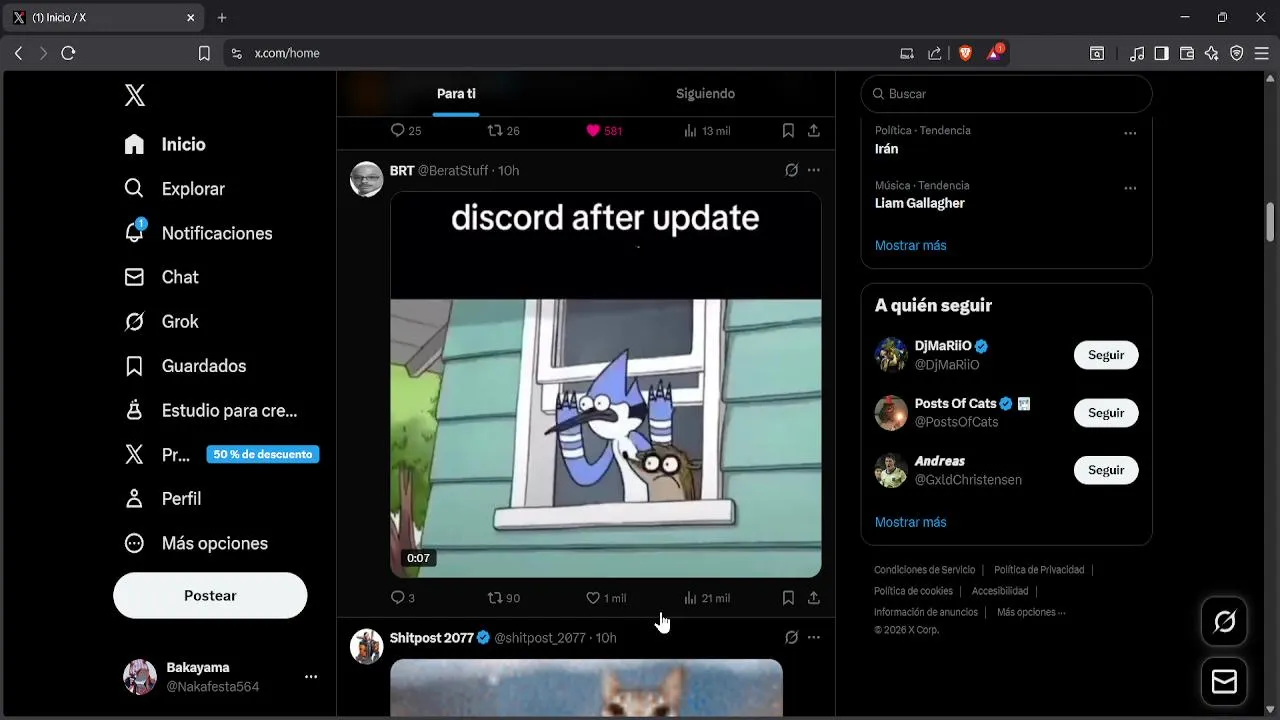The height and width of the screenshot is (720, 1280).
Task: Open the @BeratStuff handle link
Action: coord(453,171)
